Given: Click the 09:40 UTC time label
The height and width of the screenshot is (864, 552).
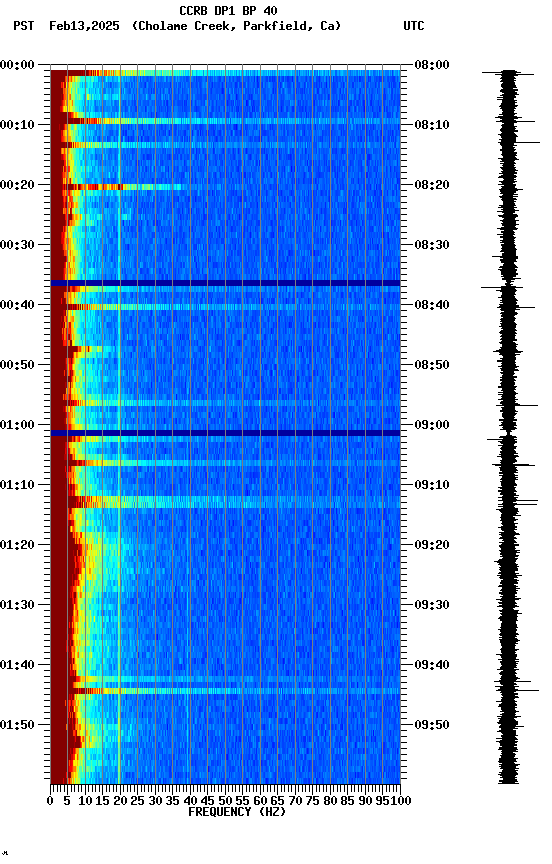Looking at the screenshot, I should [x=432, y=665].
